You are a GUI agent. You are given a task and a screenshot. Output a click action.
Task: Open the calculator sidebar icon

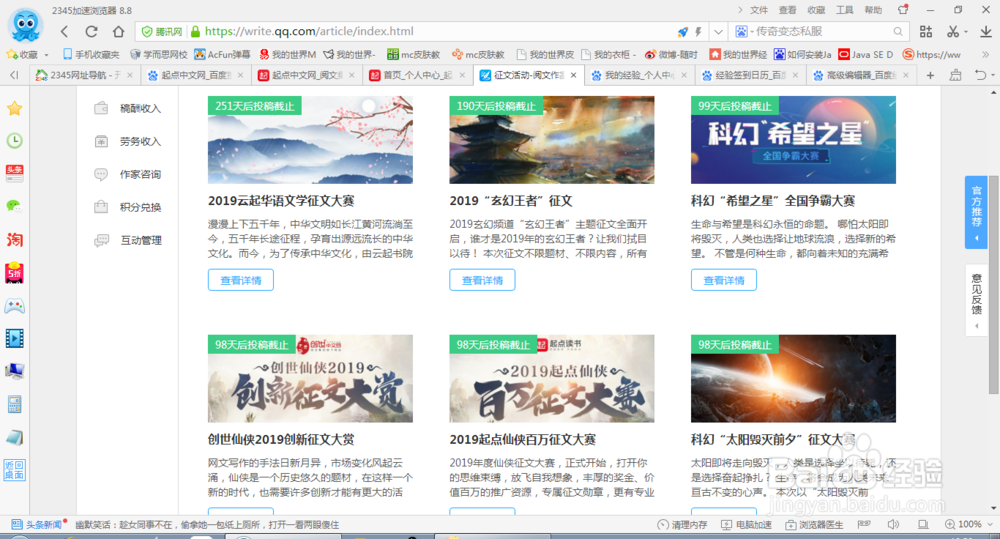(x=15, y=404)
